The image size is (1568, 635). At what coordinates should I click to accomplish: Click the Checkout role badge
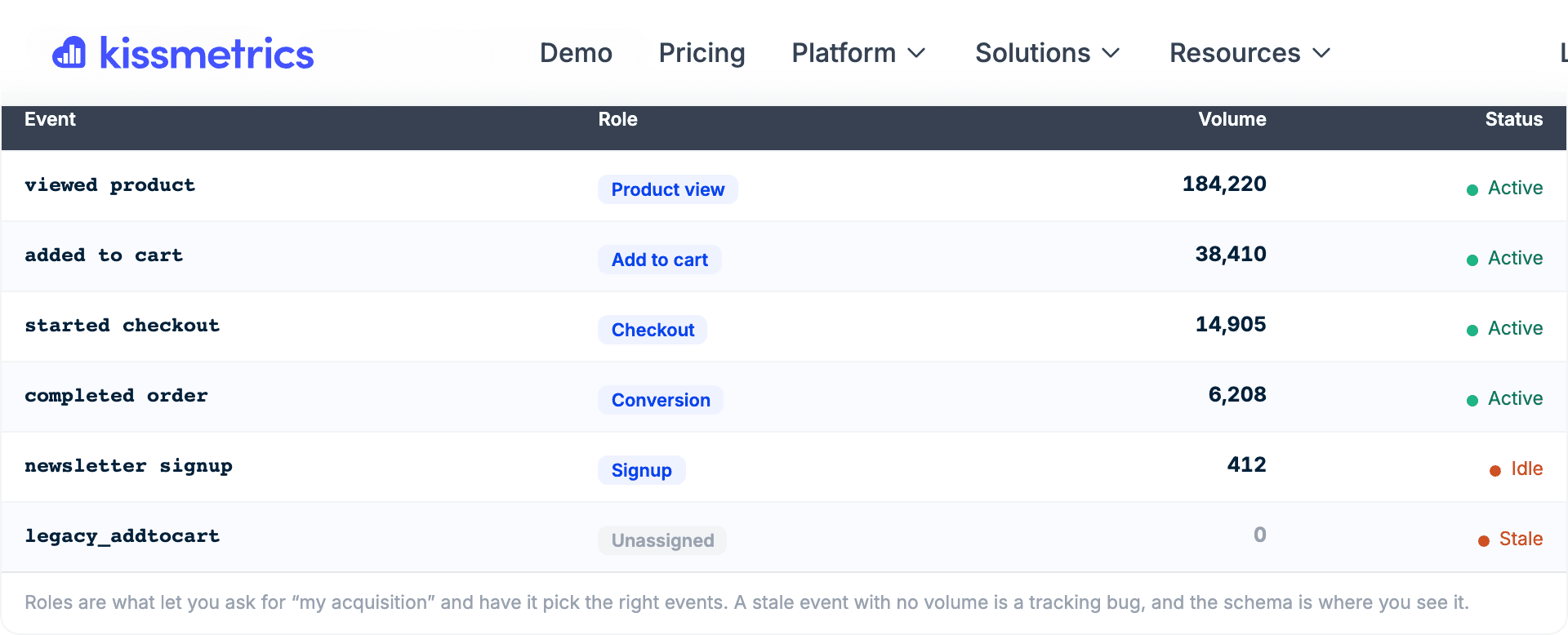coord(653,330)
